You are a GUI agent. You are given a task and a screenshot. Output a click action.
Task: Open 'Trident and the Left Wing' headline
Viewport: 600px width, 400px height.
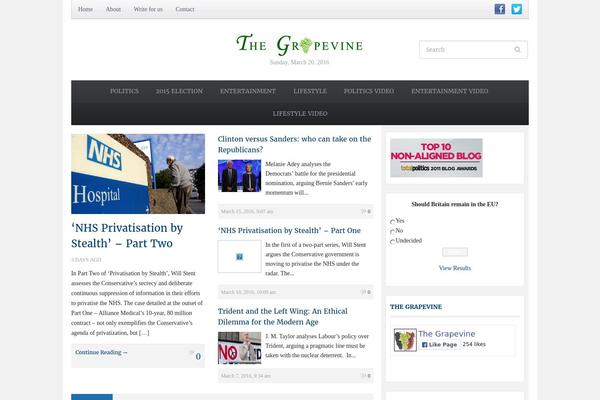[x=283, y=317]
